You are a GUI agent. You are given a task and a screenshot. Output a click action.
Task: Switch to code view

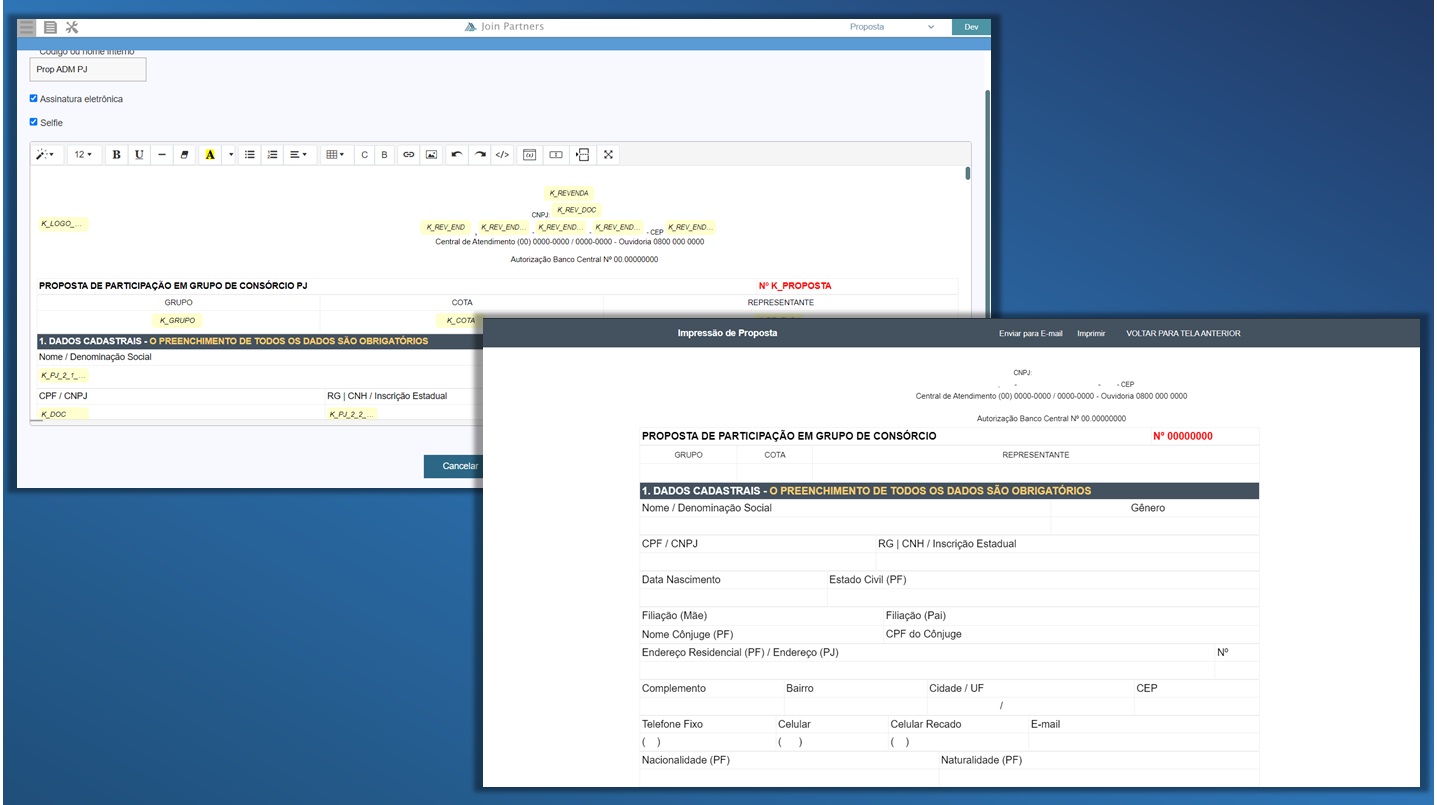pyautogui.click(x=502, y=155)
